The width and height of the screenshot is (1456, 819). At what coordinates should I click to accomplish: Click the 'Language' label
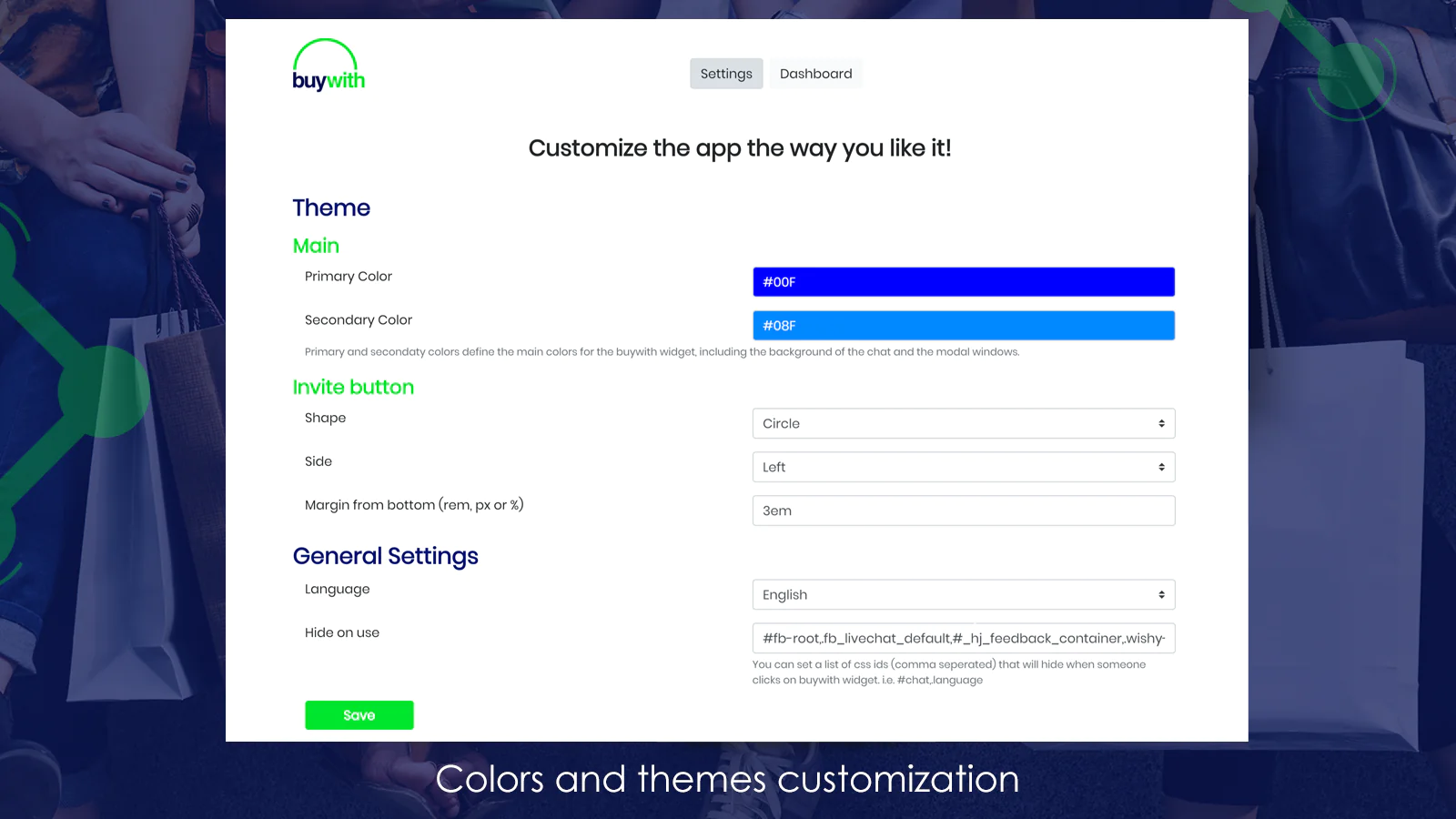click(337, 590)
